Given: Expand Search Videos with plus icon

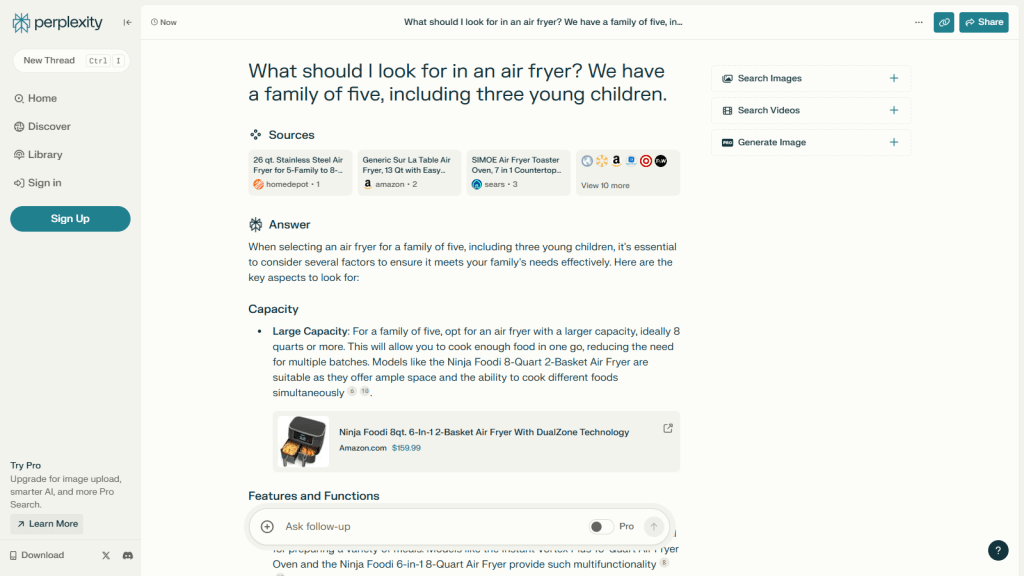Looking at the screenshot, I should click(x=893, y=110).
